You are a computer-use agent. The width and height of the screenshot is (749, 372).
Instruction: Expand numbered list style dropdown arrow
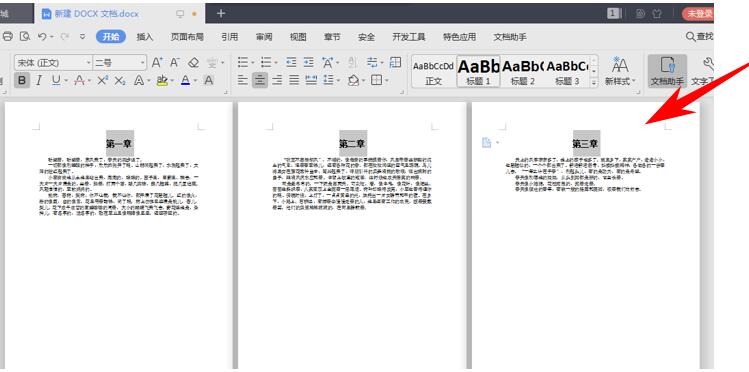(276, 63)
